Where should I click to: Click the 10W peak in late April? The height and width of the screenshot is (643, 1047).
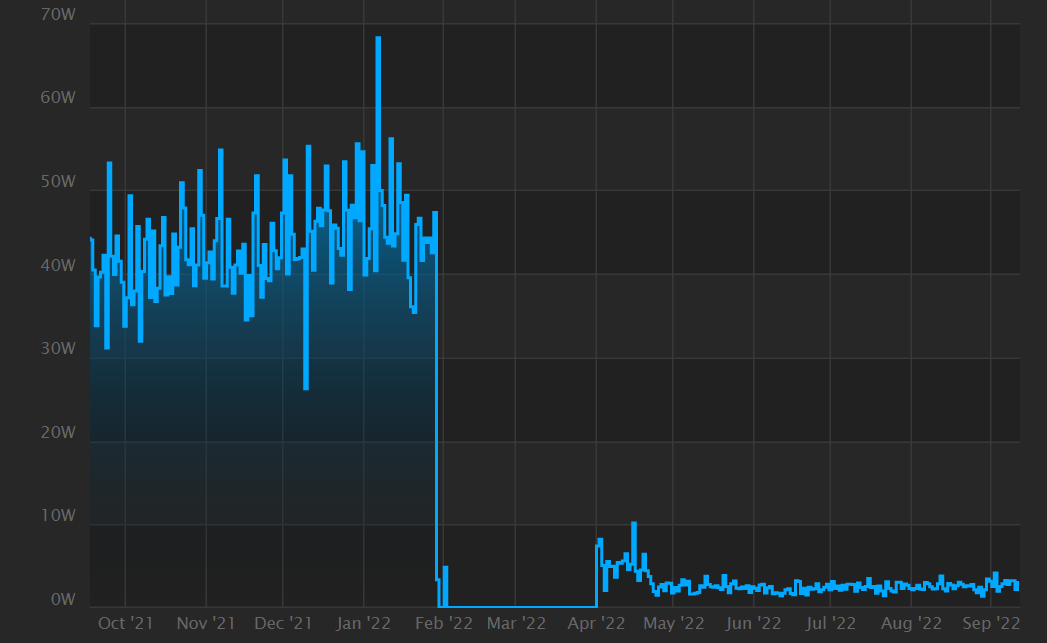634,523
